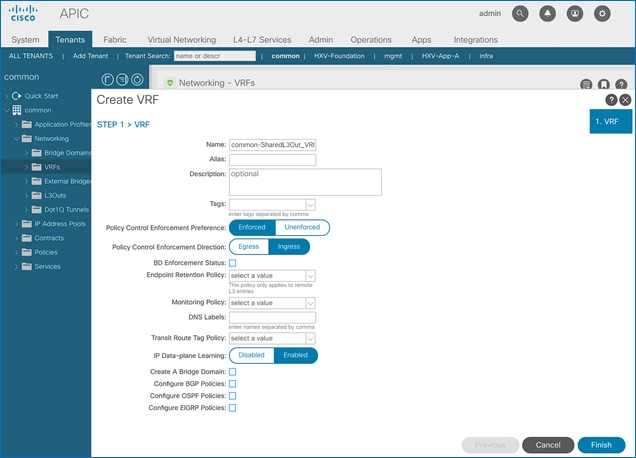Open the Tags dropdown
The height and width of the screenshot is (458, 636).
[310, 204]
